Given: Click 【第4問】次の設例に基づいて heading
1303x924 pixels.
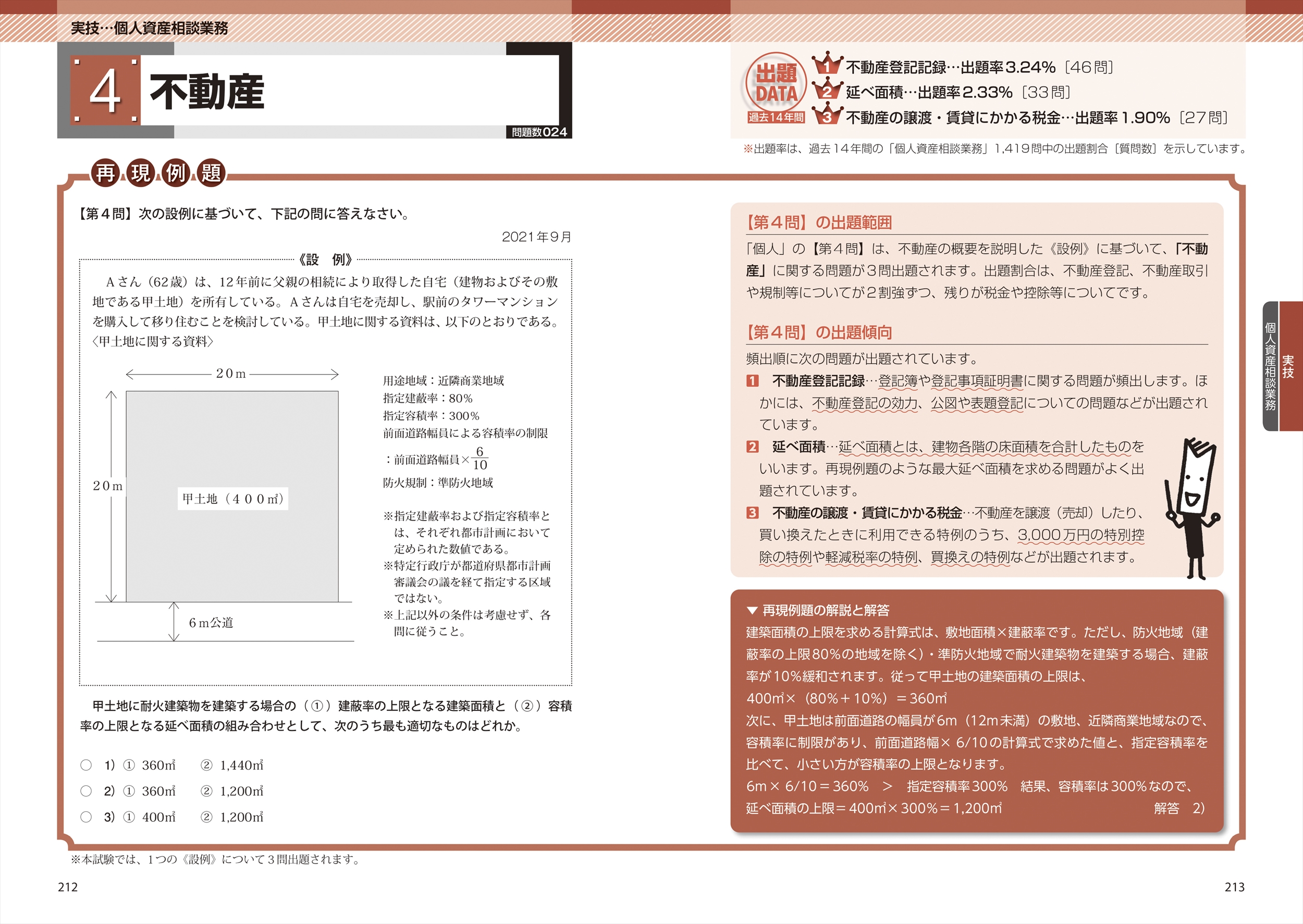Looking at the screenshot, I should pyautogui.click(x=244, y=213).
